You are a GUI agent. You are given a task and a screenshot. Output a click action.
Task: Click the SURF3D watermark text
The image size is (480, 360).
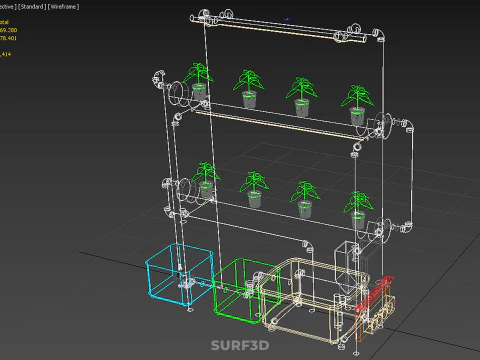tap(240, 345)
